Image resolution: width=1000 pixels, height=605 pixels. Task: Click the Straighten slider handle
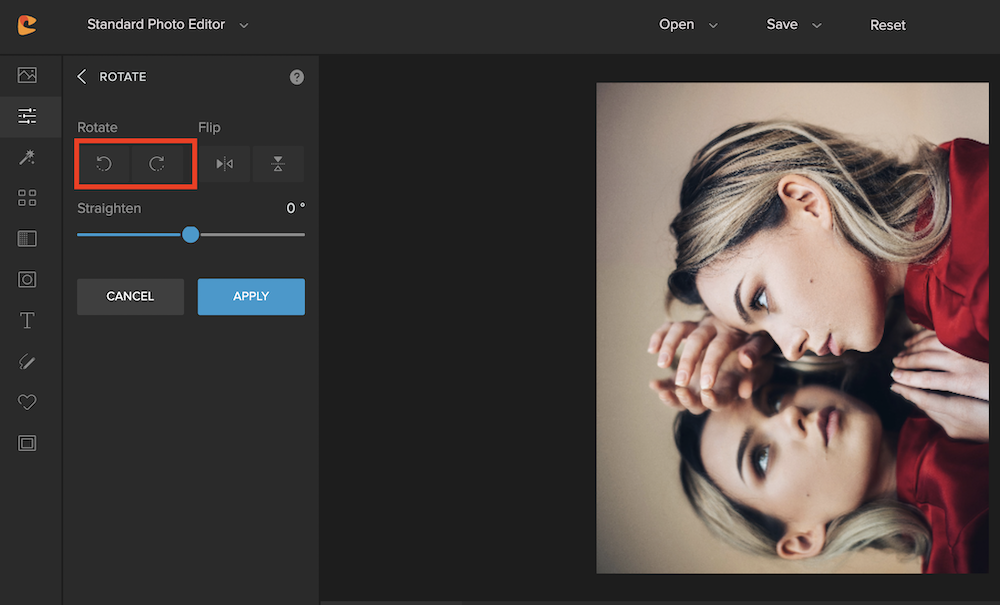pyautogui.click(x=191, y=234)
